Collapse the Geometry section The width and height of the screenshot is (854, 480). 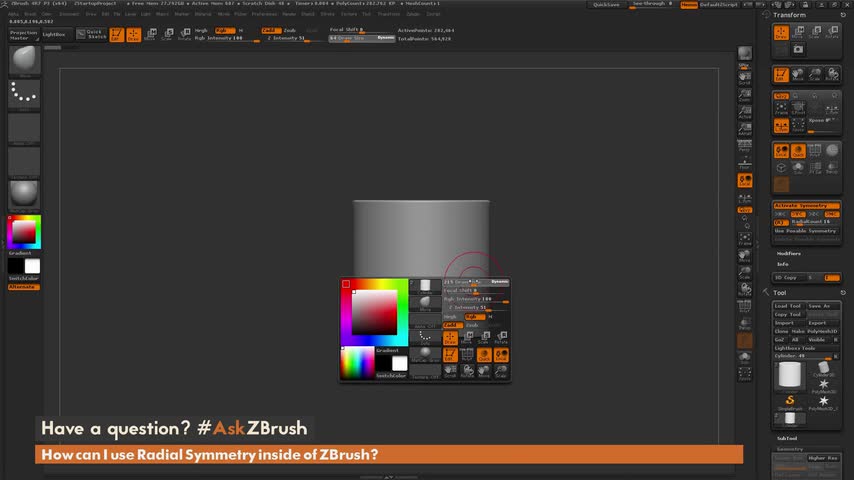pyautogui.click(x=790, y=449)
